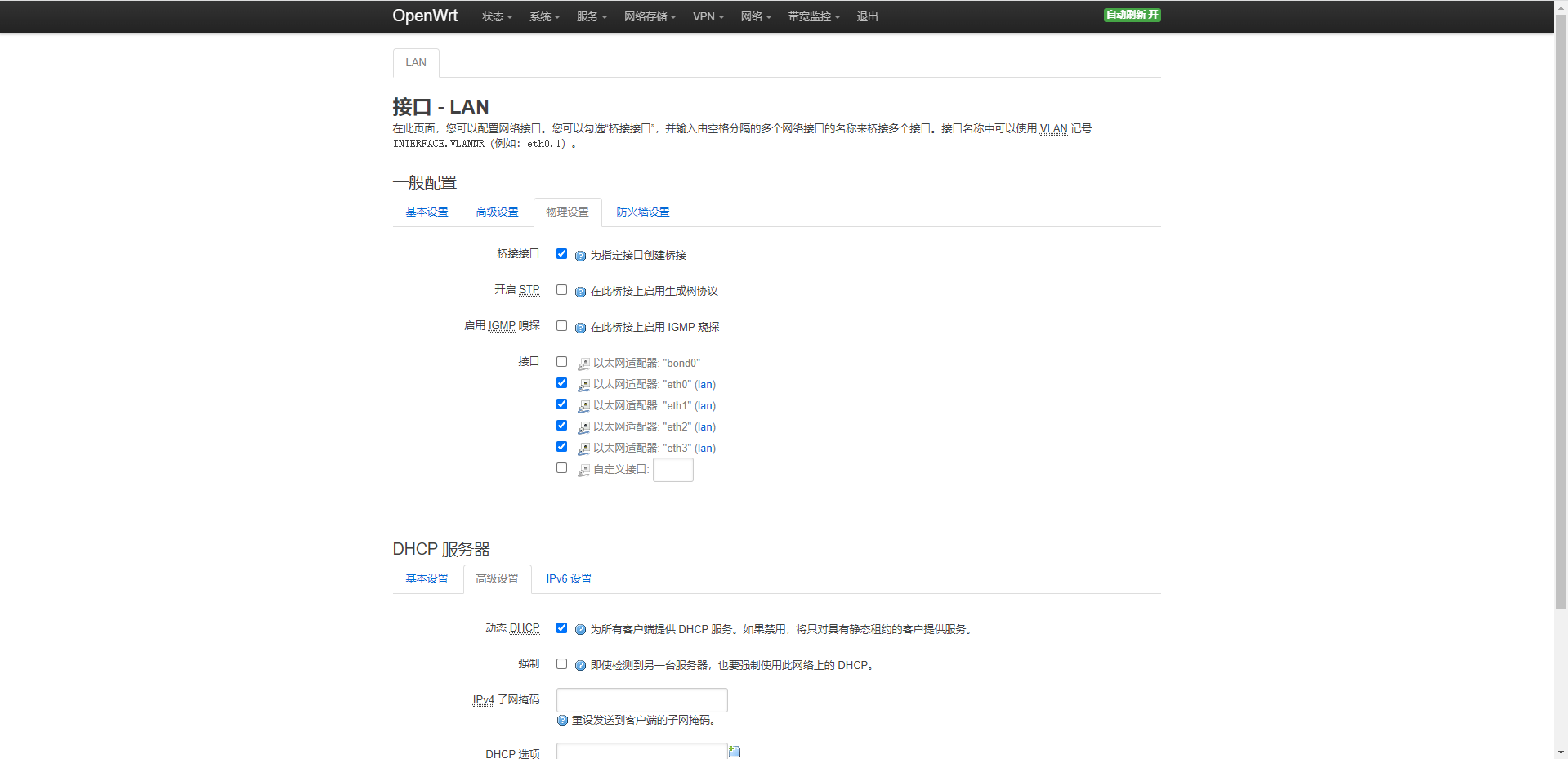Open the VPN dropdown menu
Image resolution: width=1568 pixels, height=759 pixels.
[708, 16]
